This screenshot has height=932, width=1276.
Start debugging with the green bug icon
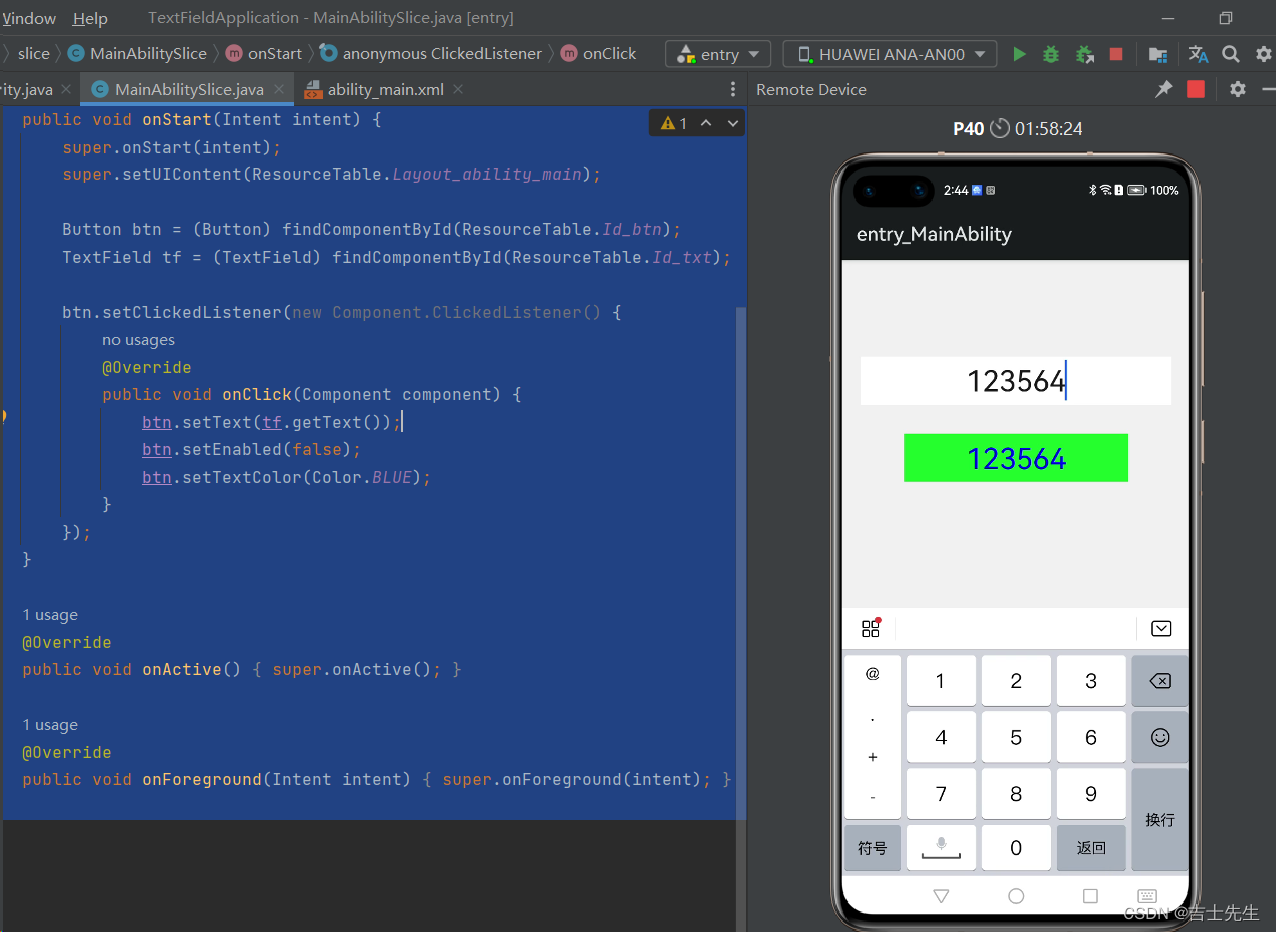[x=1050, y=54]
